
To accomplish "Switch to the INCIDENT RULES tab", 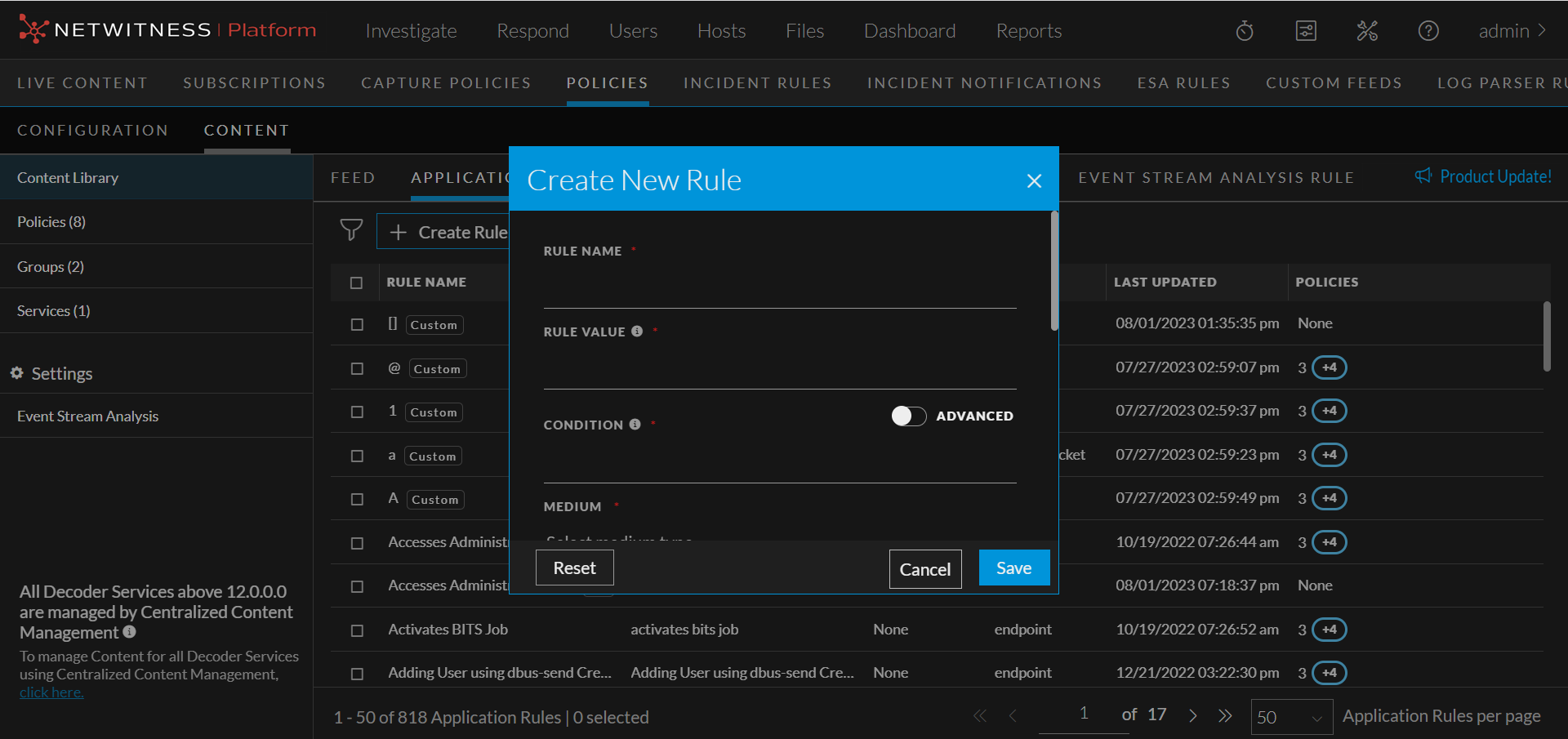I will tap(757, 83).
